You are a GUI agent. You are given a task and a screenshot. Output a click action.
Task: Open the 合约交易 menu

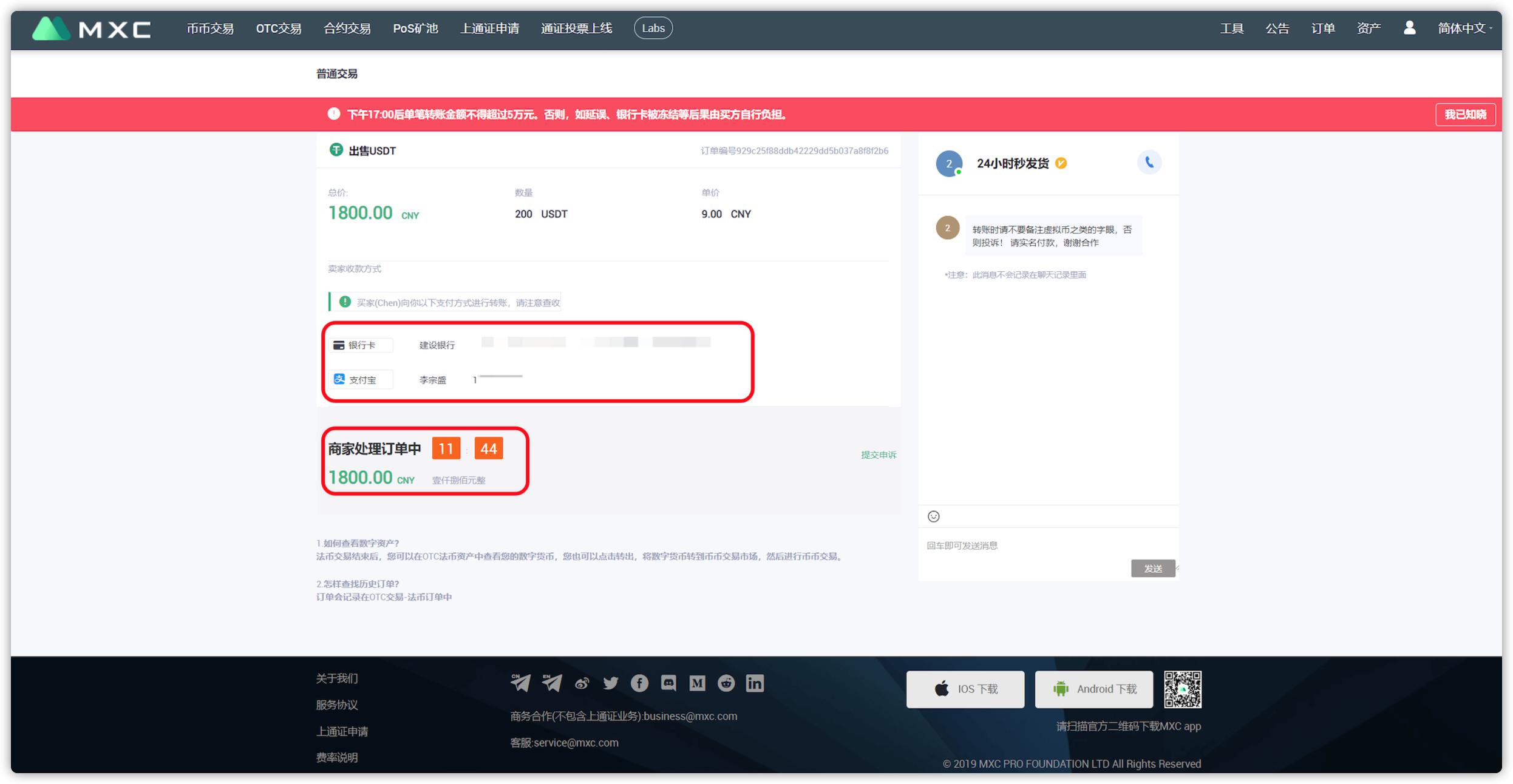point(347,29)
